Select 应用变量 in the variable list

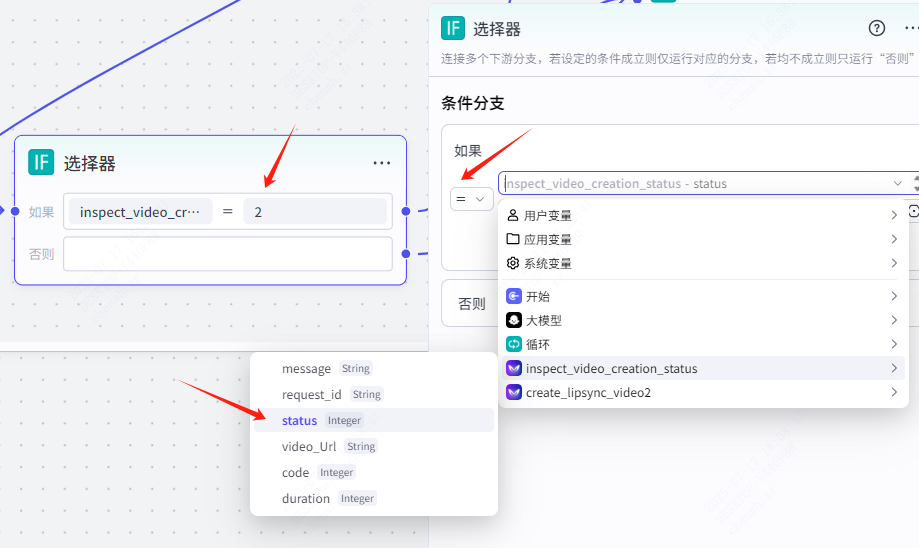(x=703, y=239)
